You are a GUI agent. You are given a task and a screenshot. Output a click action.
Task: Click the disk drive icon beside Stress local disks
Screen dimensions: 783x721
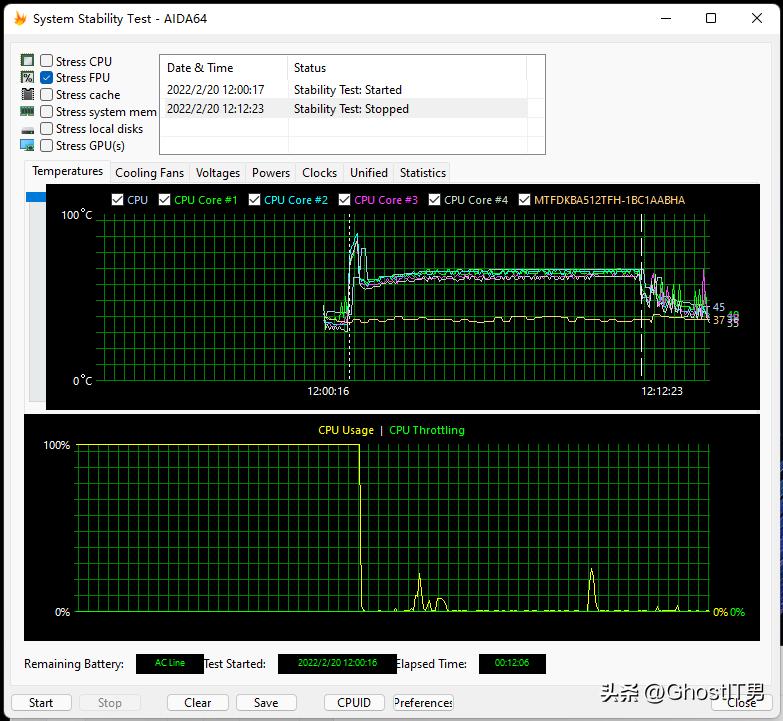[27, 129]
